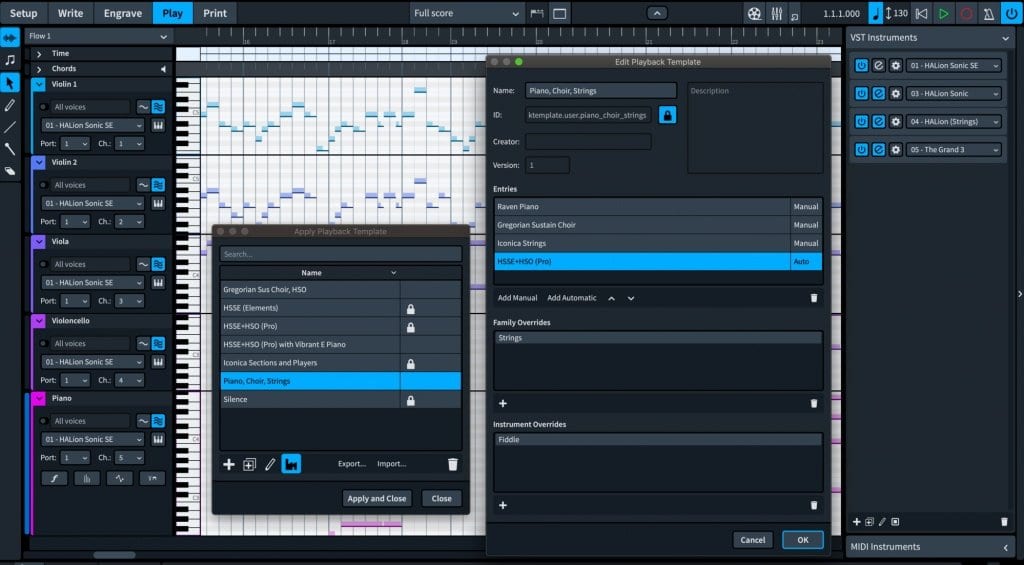Select the pencil Draw tool in left toolbox
This screenshot has width=1024, height=565.
point(10,105)
